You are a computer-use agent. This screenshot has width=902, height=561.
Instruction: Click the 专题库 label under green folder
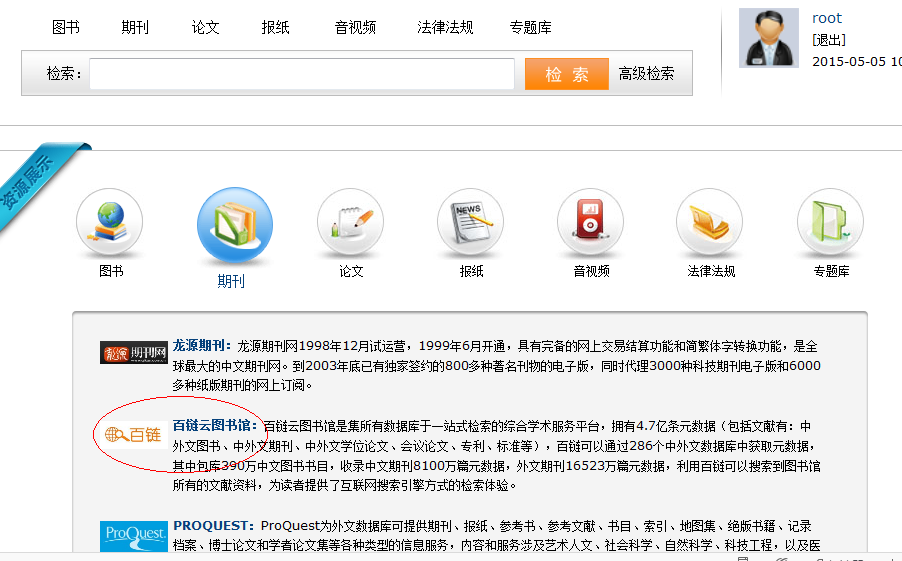tap(831, 271)
